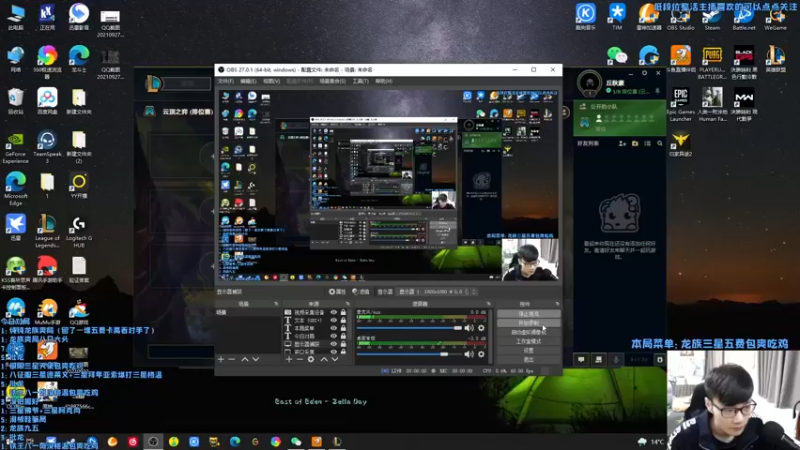Open OBS 编辑(E) menu
This screenshot has width=800, height=450.
point(248,81)
